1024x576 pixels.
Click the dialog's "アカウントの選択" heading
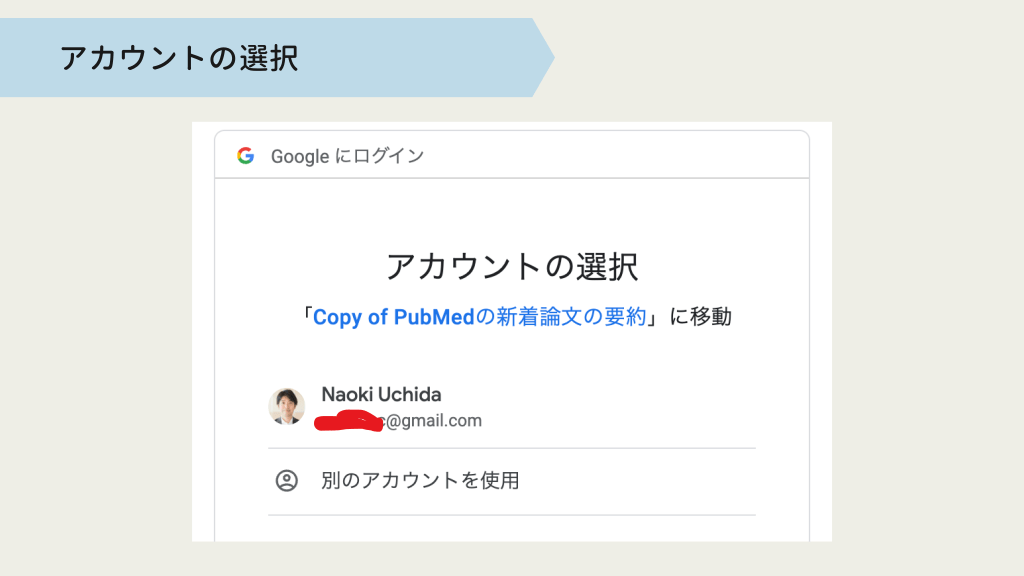click(512, 267)
